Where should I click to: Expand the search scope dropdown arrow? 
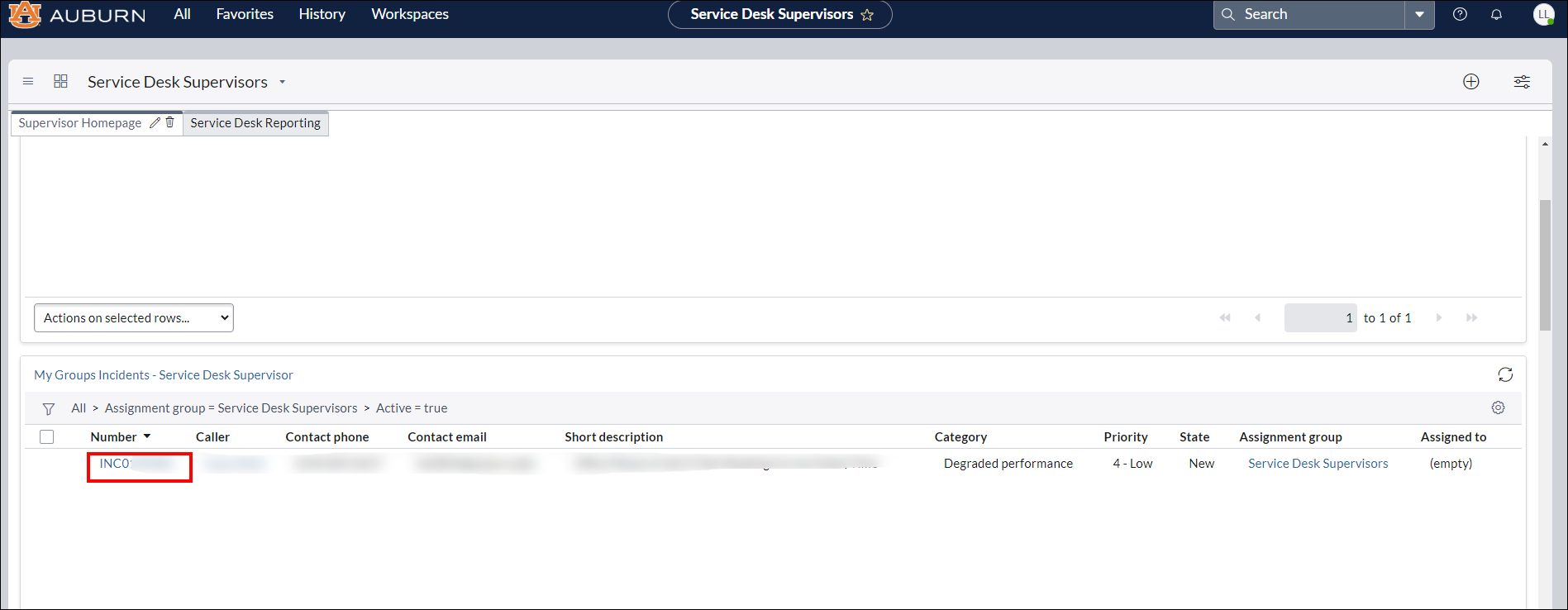1419,14
